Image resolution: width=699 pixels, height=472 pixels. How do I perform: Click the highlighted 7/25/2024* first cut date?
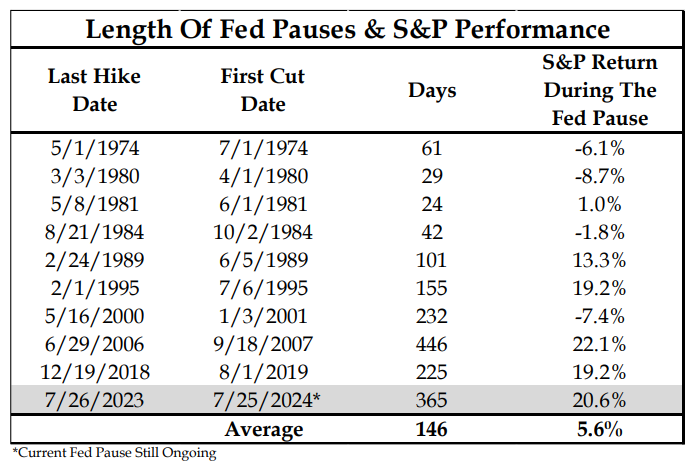[x=264, y=401]
